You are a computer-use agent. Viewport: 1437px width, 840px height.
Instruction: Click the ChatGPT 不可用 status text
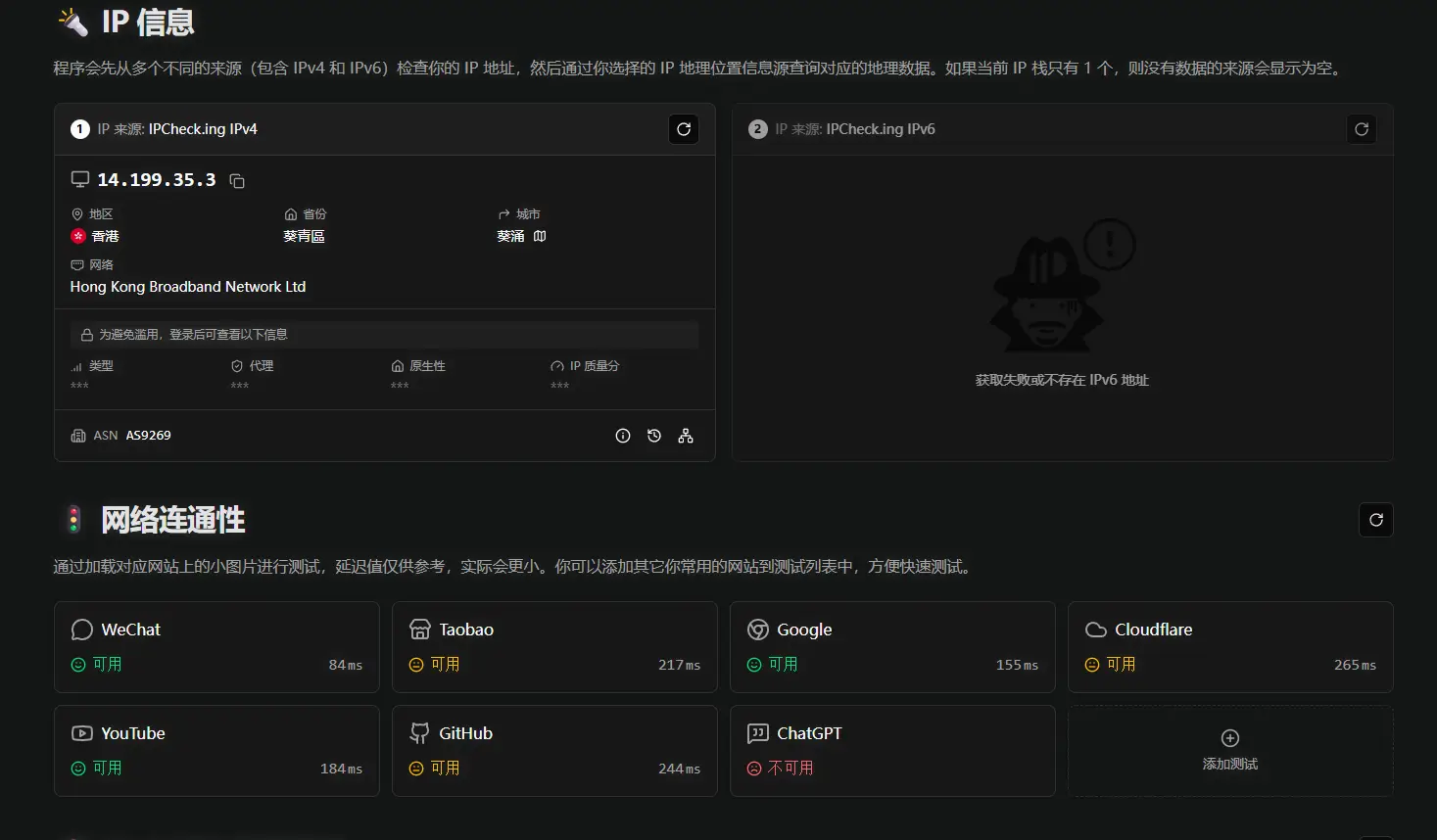click(x=790, y=769)
